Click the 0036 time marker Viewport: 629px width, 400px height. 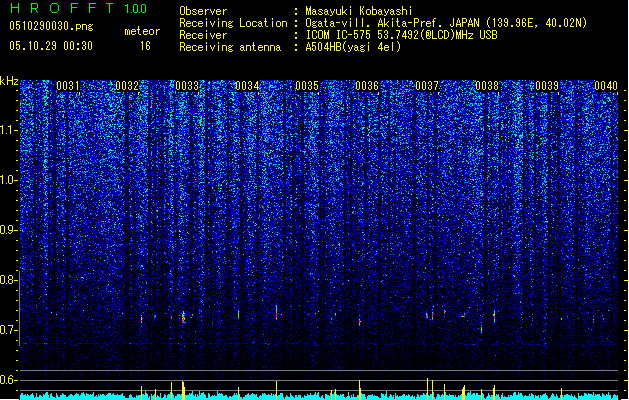tap(367, 86)
